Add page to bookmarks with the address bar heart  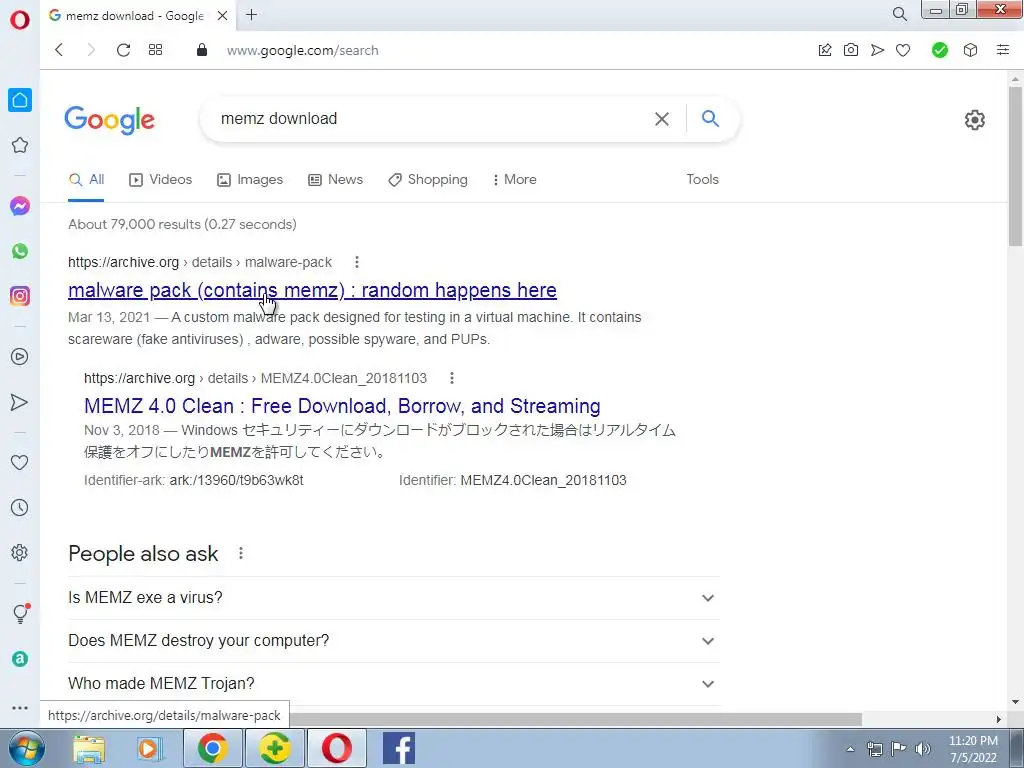pyautogui.click(x=903, y=50)
